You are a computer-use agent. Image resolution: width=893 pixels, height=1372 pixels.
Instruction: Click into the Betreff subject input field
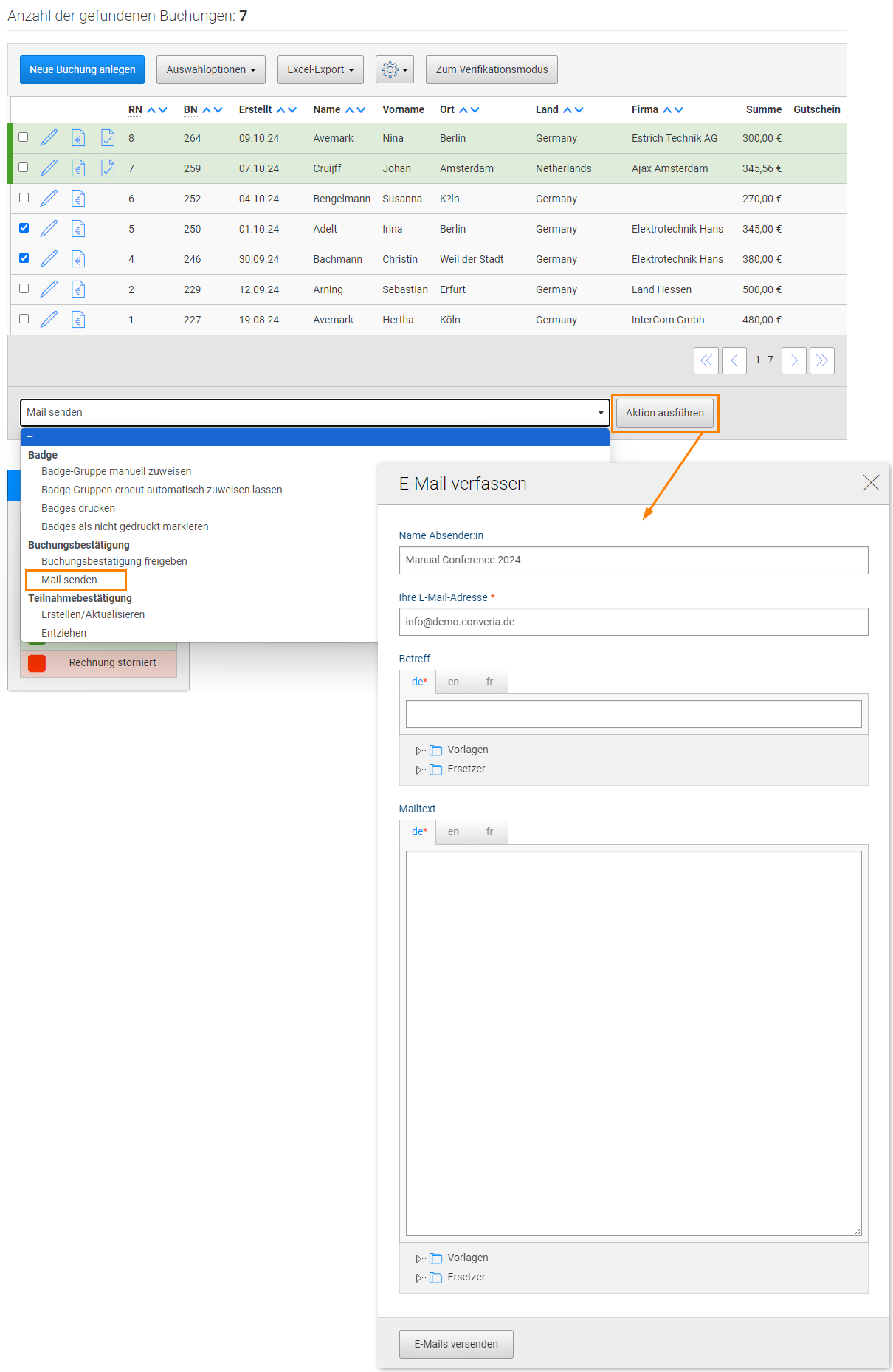[x=633, y=714]
